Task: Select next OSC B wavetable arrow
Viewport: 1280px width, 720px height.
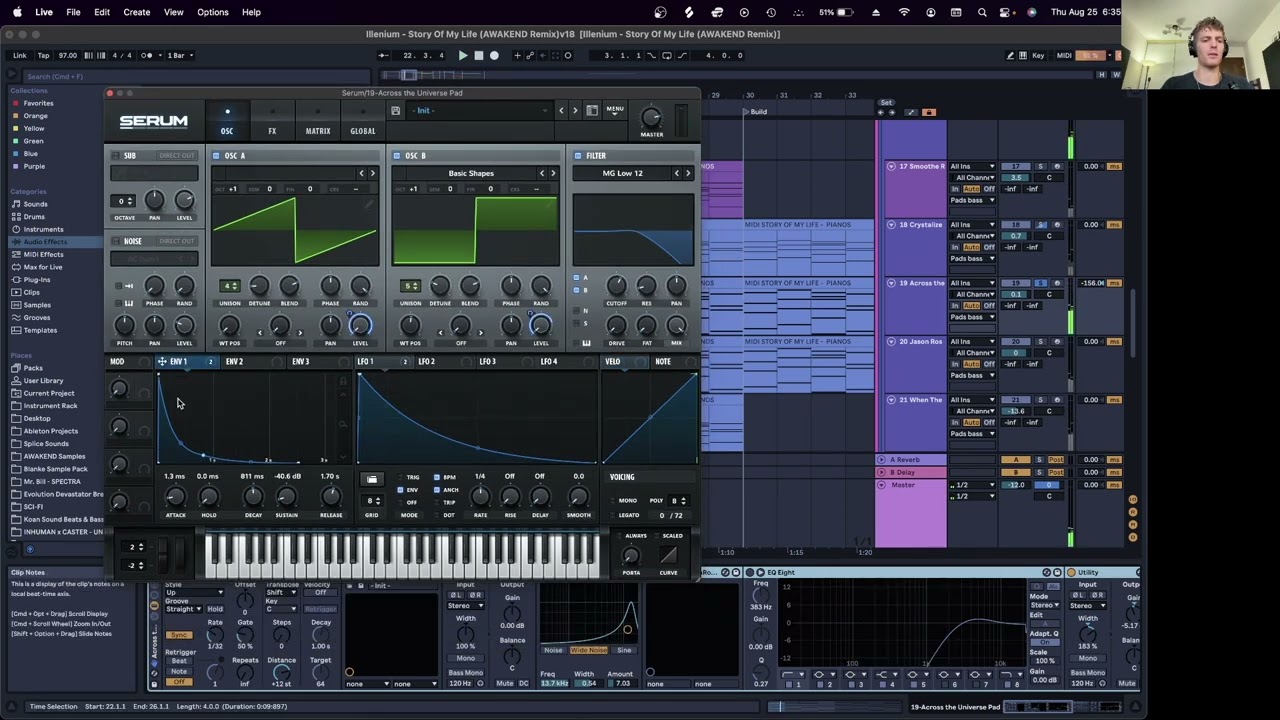Action: coord(553,173)
